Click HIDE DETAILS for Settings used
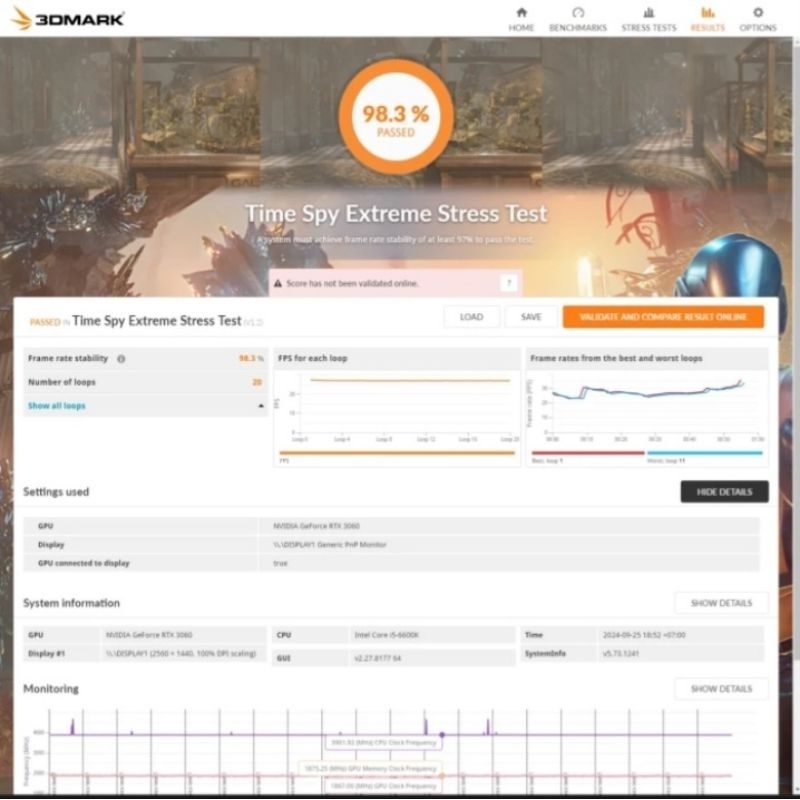Image resolution: width=800 pixels, height=800 pixels. click(724, 491)
